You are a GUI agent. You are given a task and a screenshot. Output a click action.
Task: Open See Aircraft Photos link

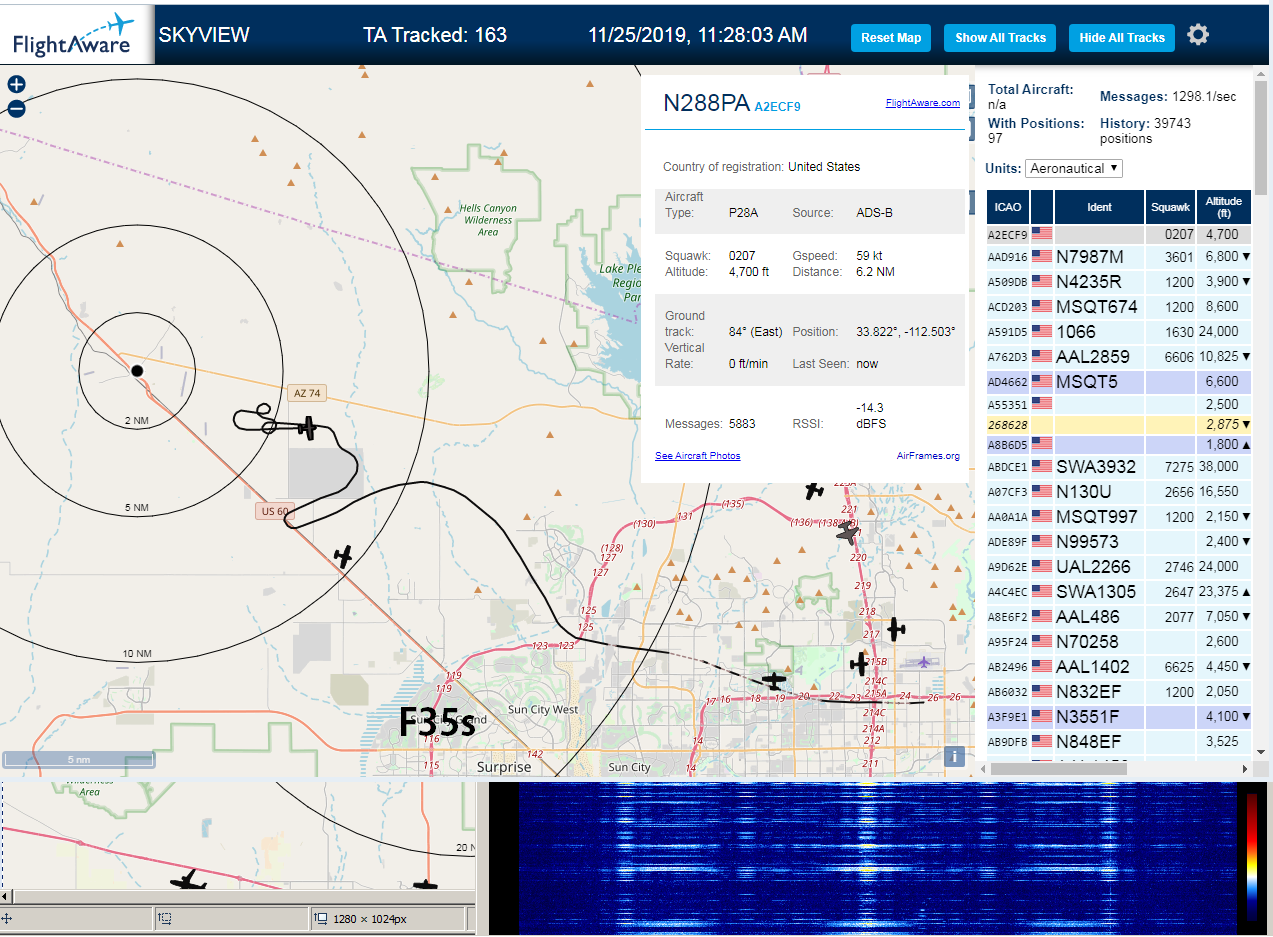tap(698, 456)
